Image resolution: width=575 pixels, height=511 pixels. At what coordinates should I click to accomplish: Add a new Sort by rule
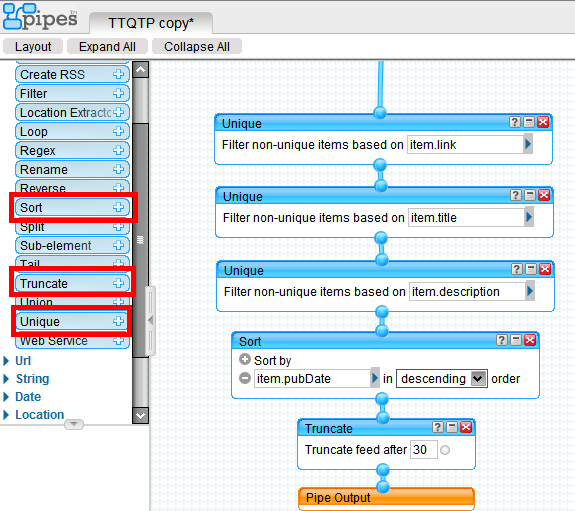click(x=245, y=359)
